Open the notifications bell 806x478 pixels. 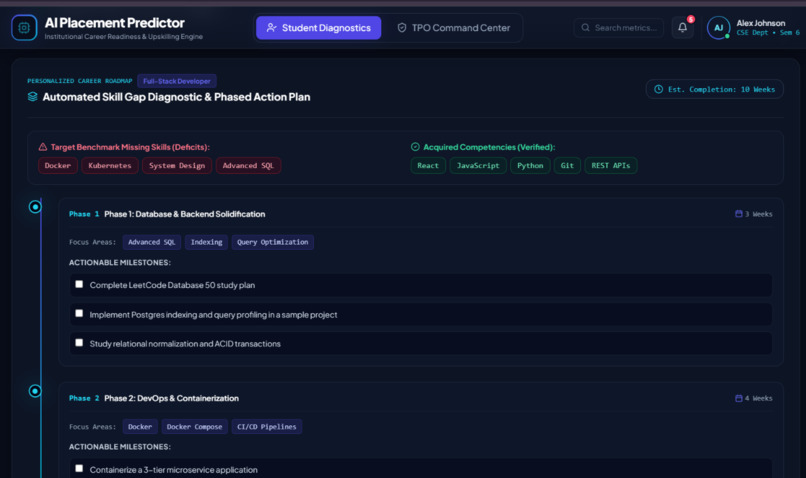tap(682, 28)
